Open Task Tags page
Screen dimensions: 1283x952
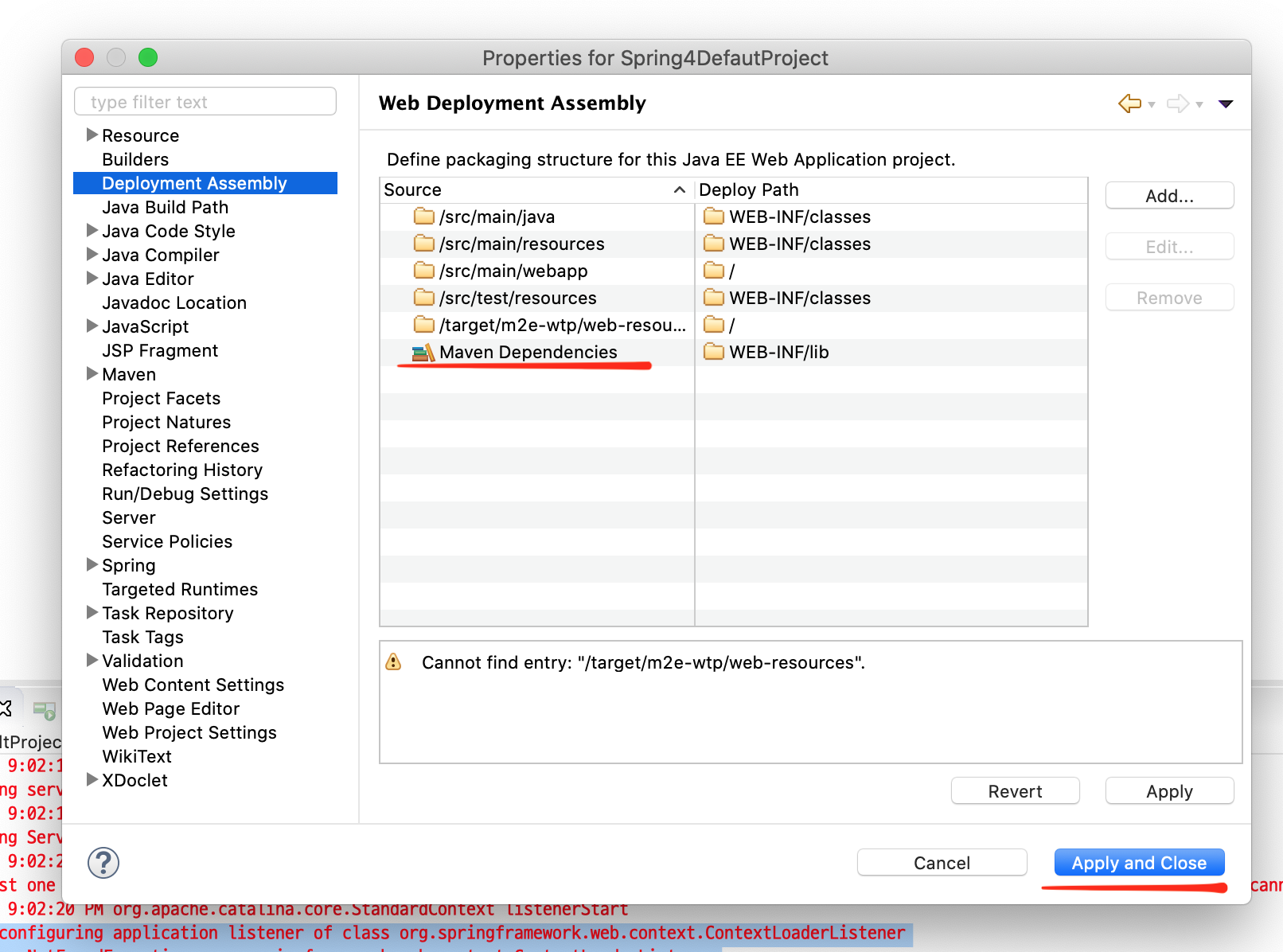tap(143, 637)
